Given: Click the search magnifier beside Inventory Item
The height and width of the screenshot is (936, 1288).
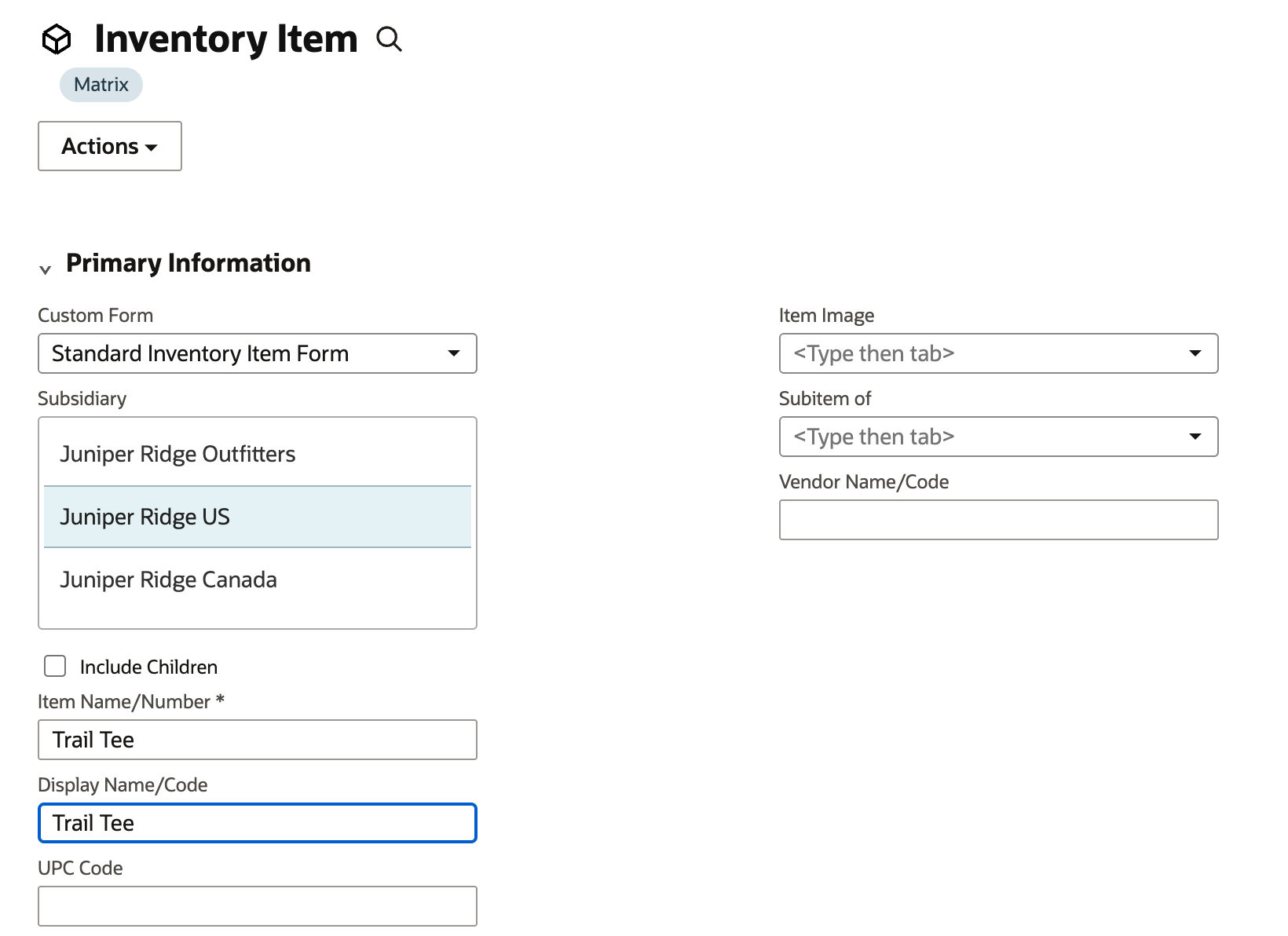Looking at the screenshot, I should coord(390,38).
